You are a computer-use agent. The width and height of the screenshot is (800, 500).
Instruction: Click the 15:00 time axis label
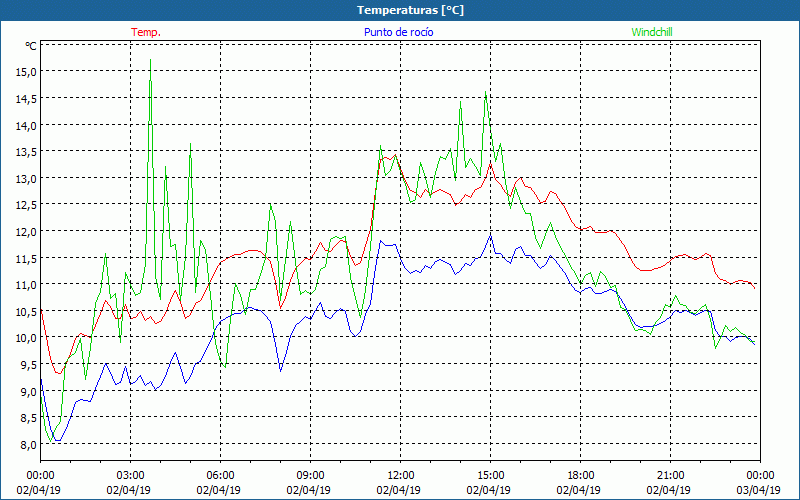tap(490, 476)
